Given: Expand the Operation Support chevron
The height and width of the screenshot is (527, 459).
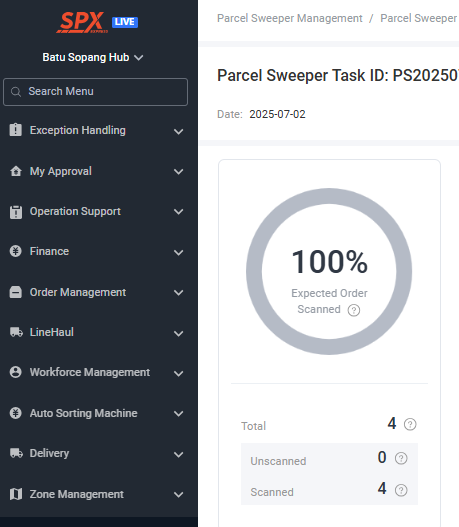Looking at the screenshot, I should click(x=178, y=211).
